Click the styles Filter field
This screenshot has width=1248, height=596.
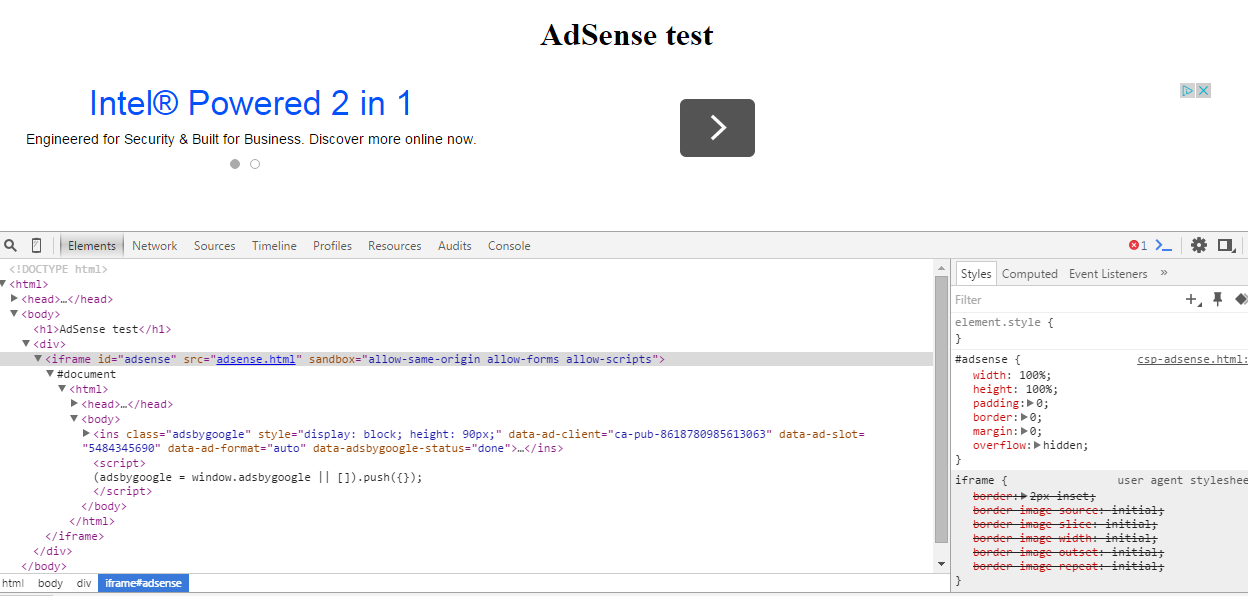pos(1065,299)
